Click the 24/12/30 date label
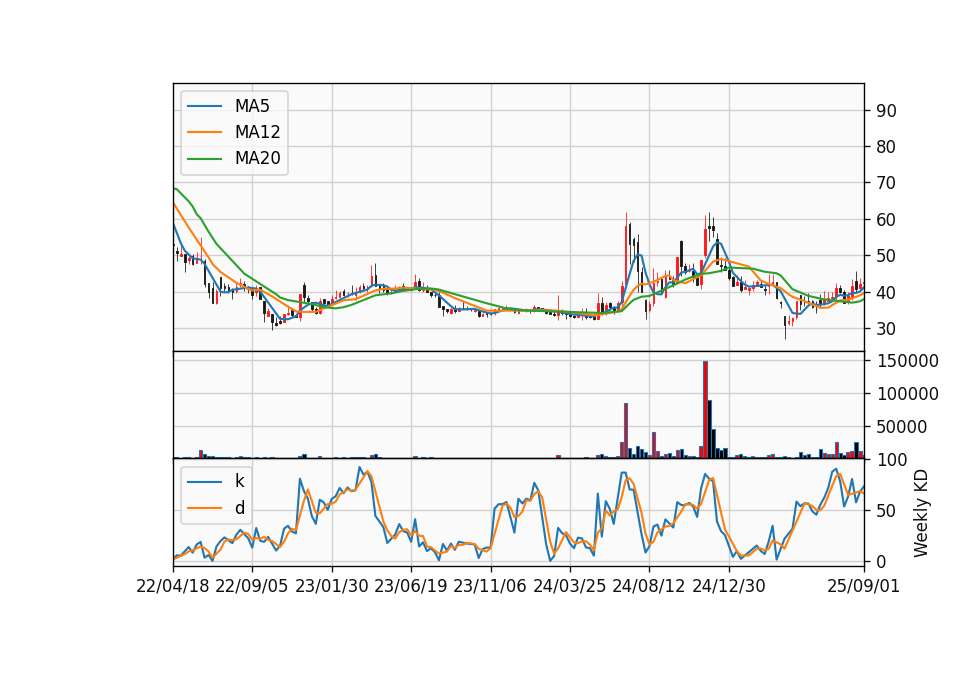The width and height of the screenshot is (960, 690). point(729,587)
